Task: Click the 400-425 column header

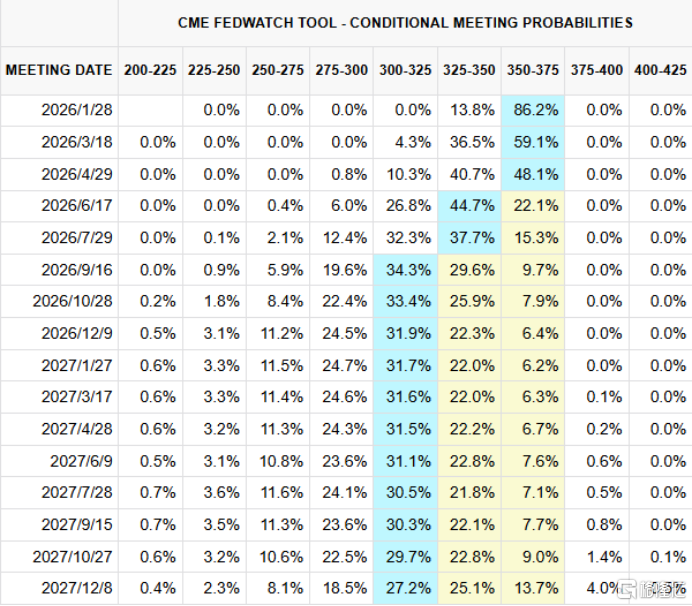Action: (660, 70)
